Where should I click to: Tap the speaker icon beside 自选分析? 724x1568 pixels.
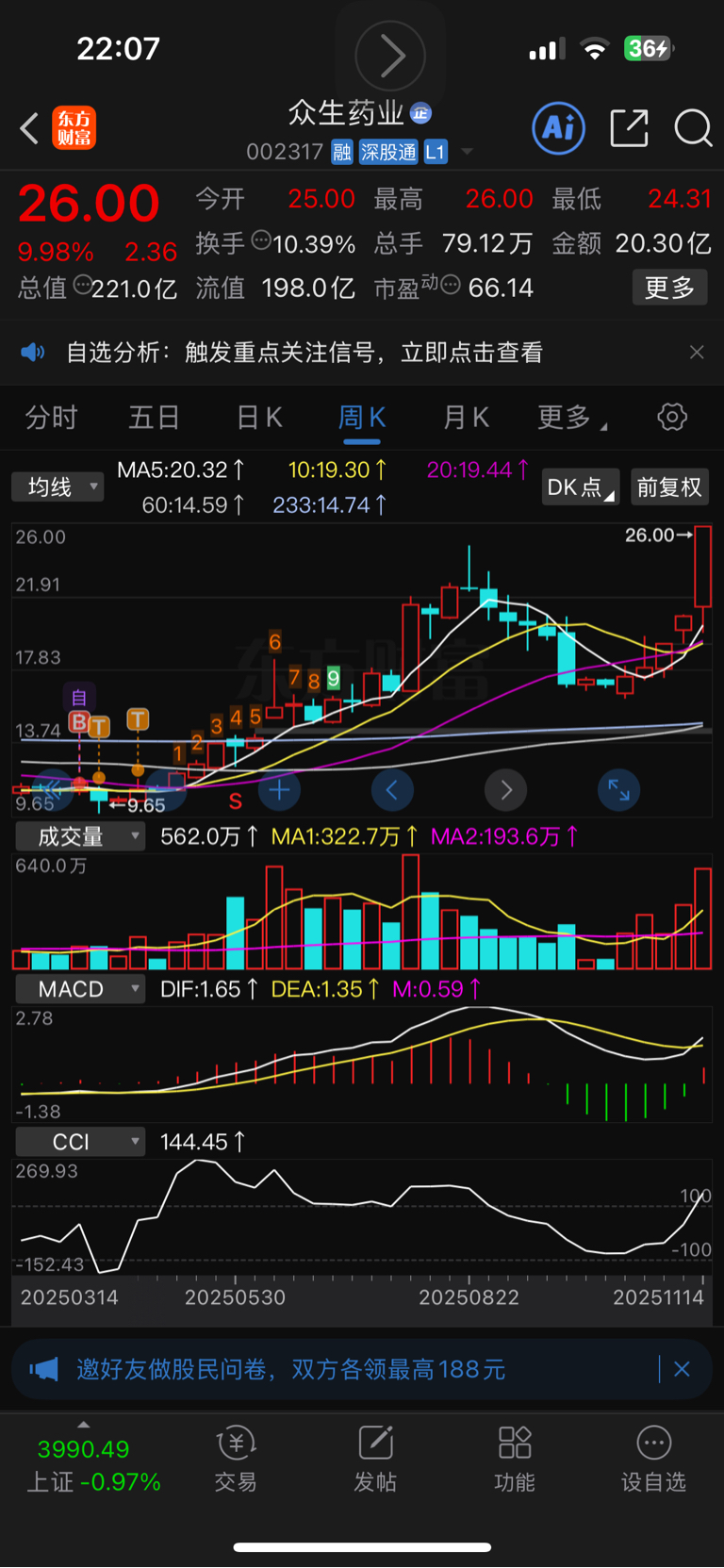click(33, 353)
